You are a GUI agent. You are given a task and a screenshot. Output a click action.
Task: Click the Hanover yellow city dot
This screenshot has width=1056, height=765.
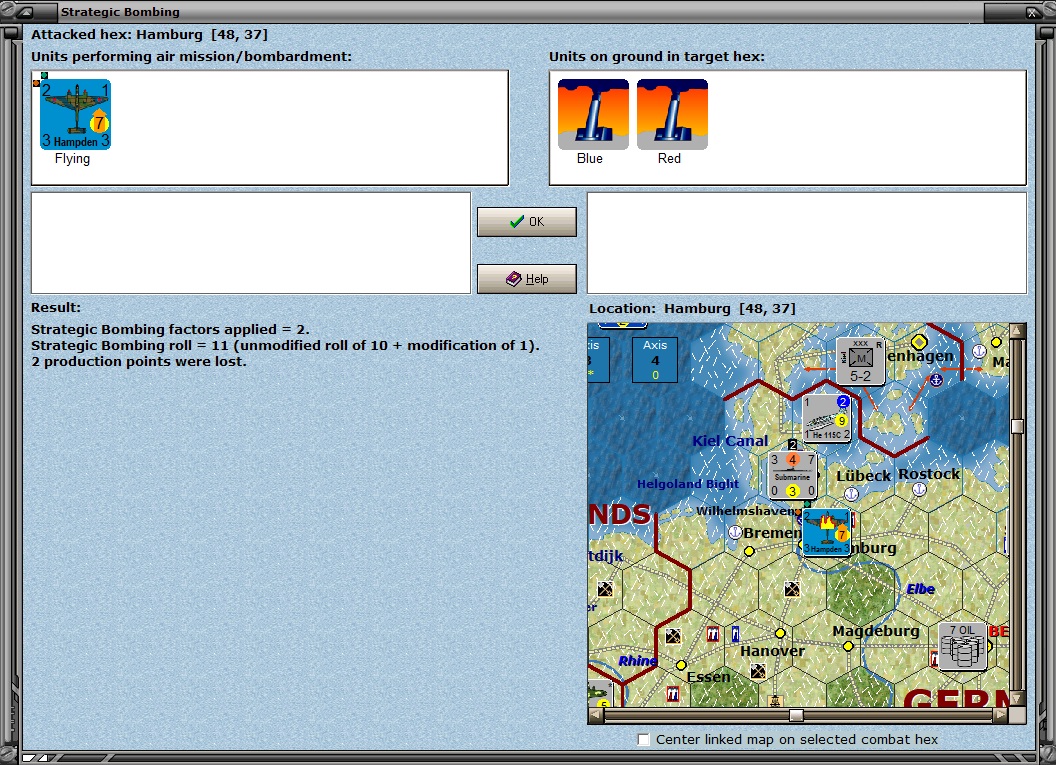(x=780, y=633)
